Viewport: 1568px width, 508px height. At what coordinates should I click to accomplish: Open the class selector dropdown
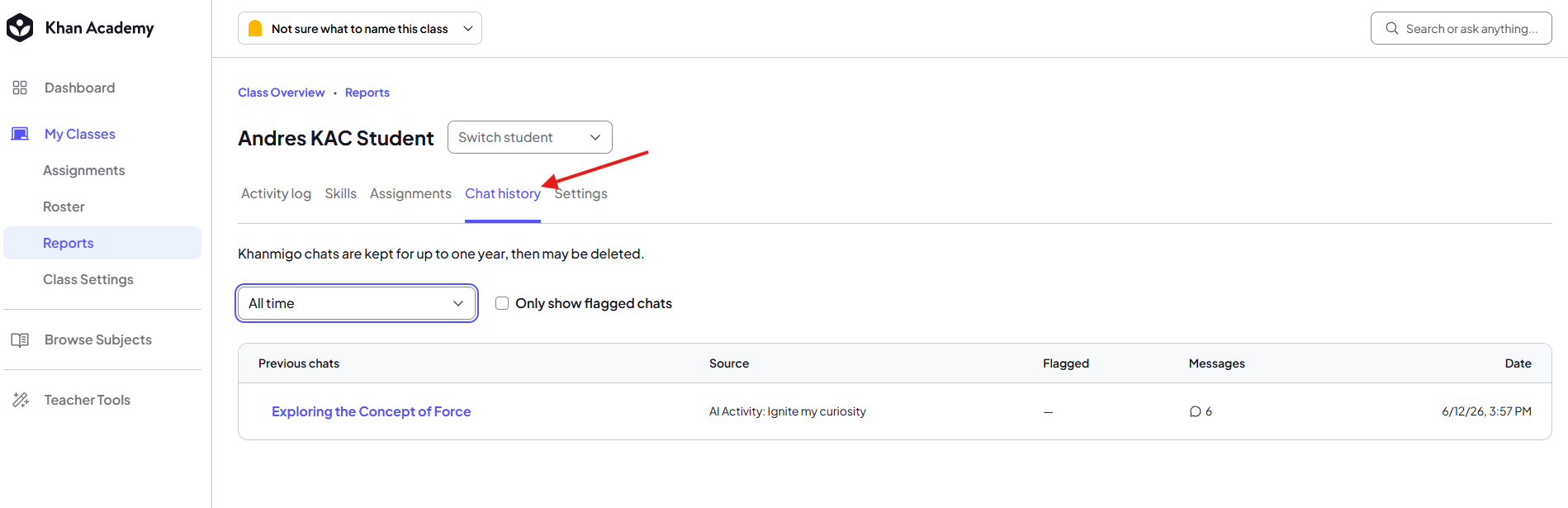pos(360,28)
